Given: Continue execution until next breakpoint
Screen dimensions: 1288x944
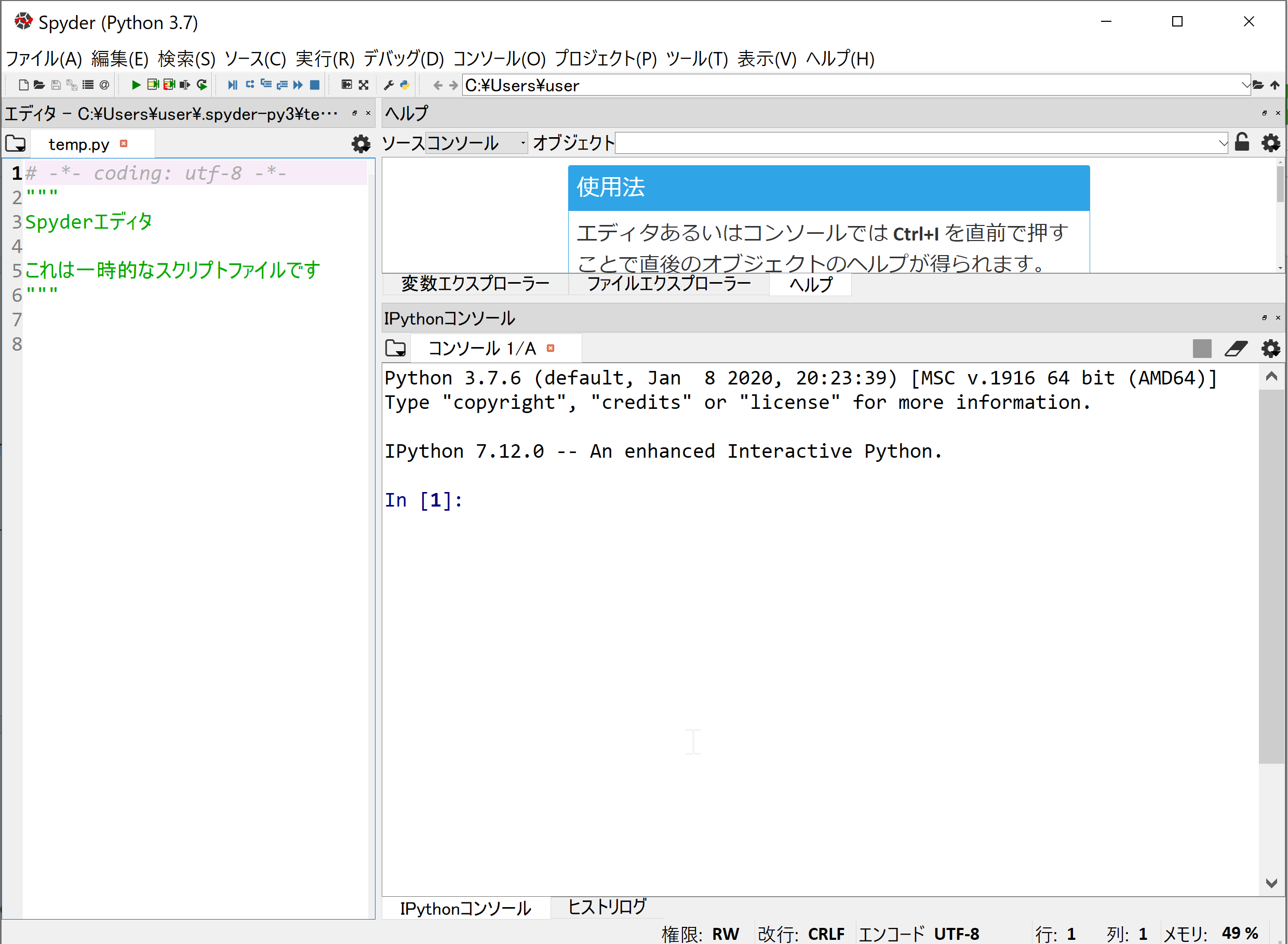Looking at the screenshot, I should tap(298, 85).
